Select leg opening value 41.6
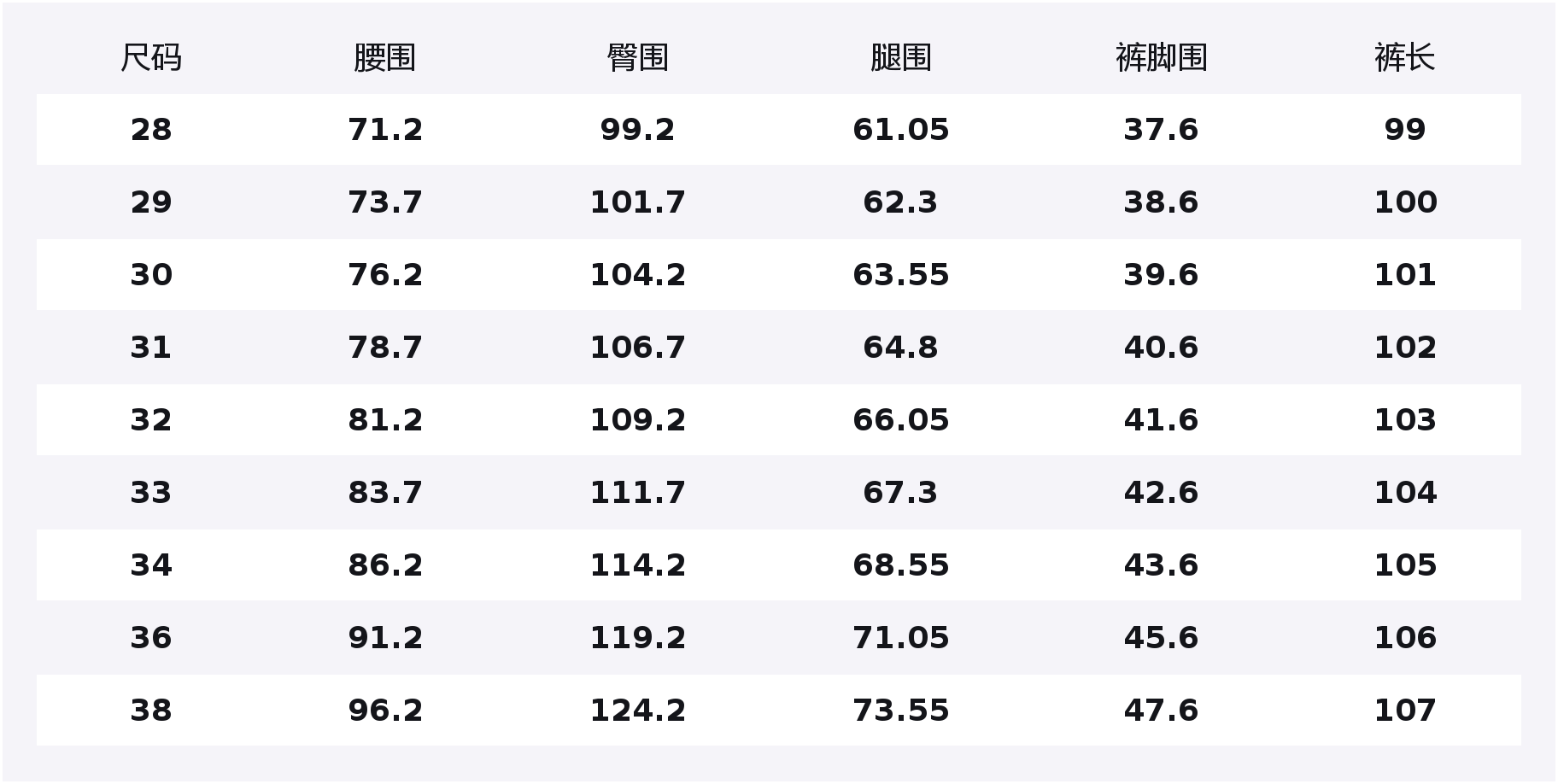The width and height of the screenshot is (1558, 784). click(x=1162, y=420)
